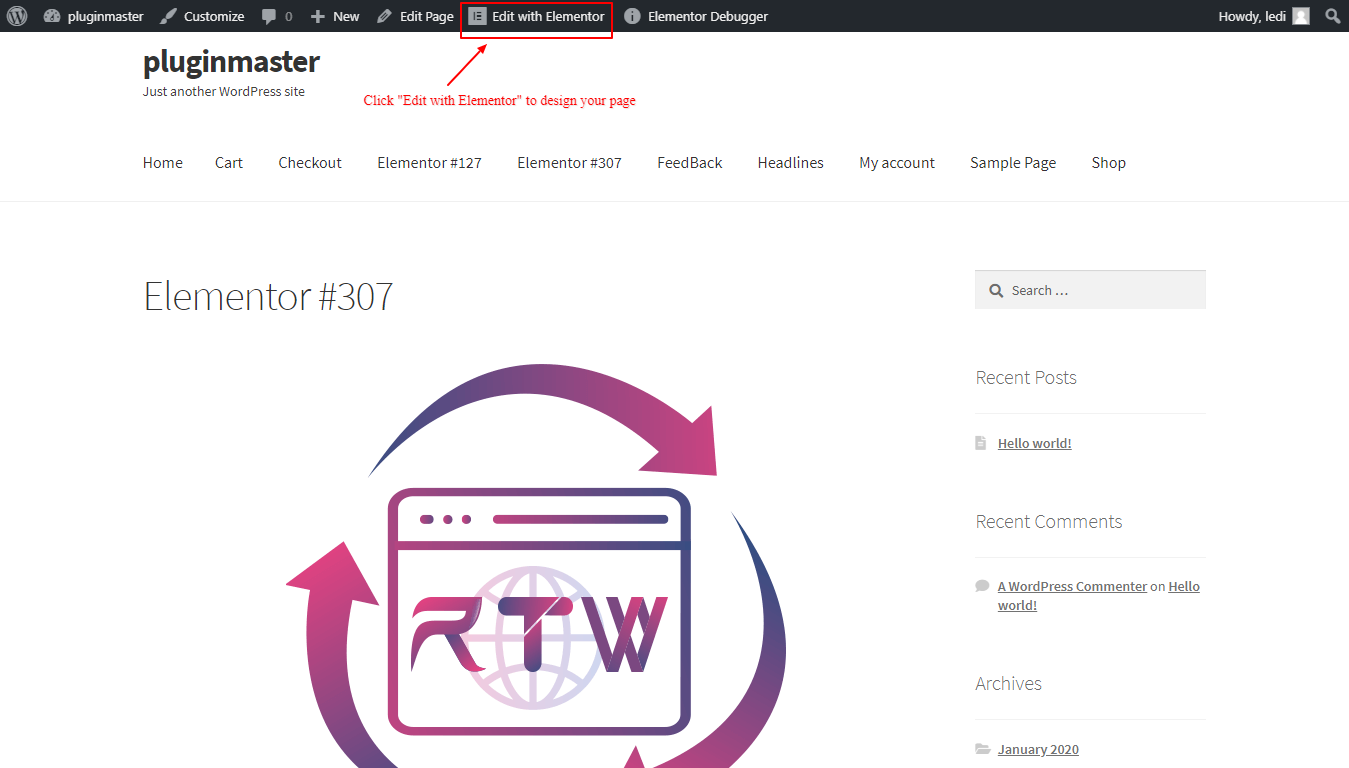Navigate to the Checkout page
Image resolution: width=1349 pixels, height=768 pixels.
point(310,163)
